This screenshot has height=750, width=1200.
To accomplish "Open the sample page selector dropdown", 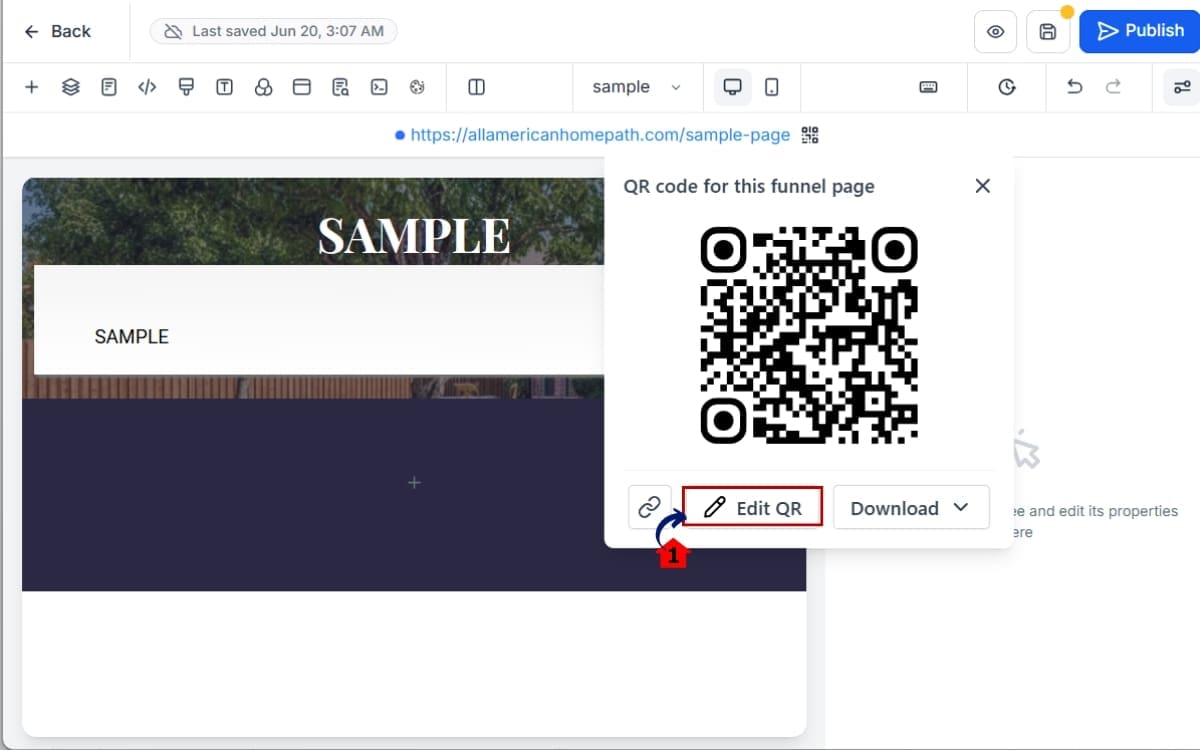I will coord(636,87).
